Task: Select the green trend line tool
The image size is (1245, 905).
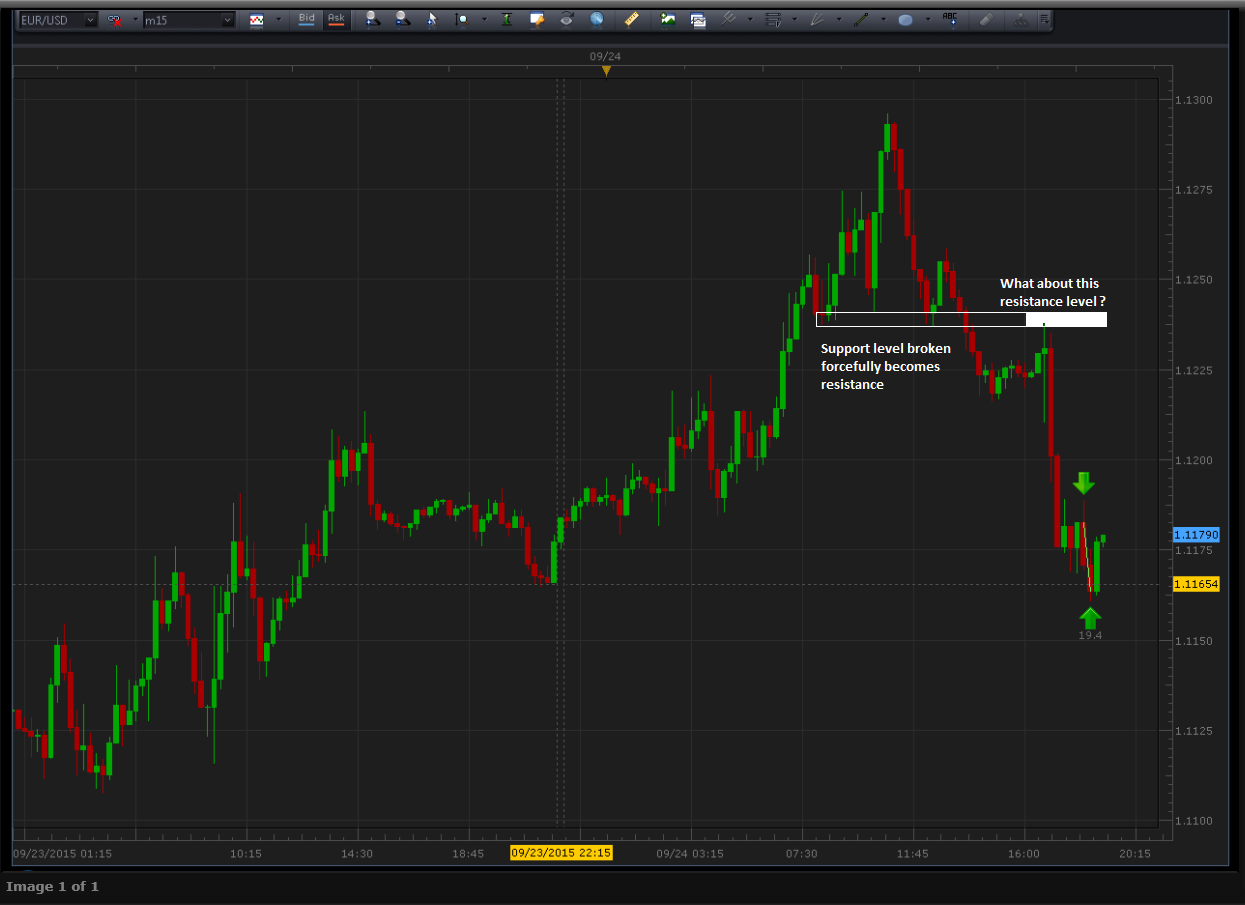Action: [861, 19]
